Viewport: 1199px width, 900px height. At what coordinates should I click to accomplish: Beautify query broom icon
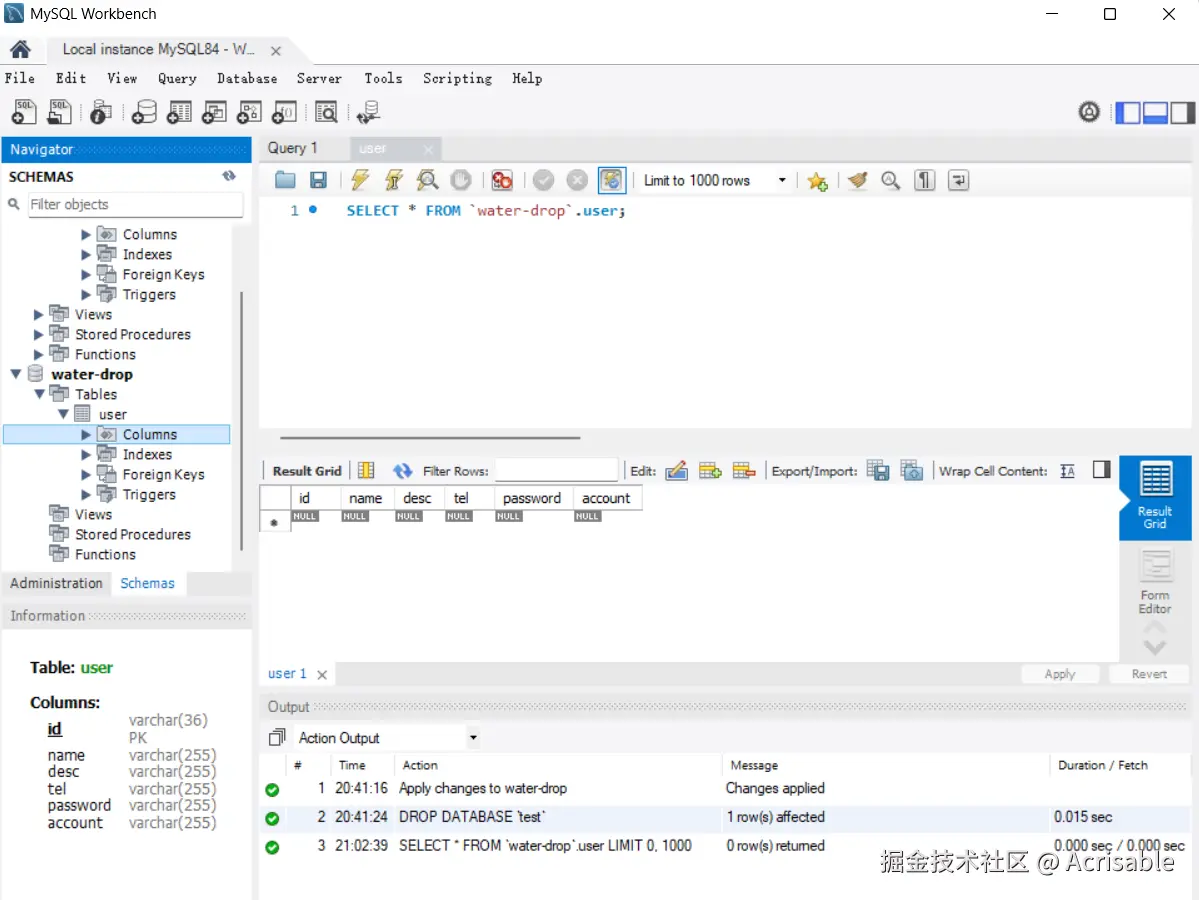click(857, 180)
